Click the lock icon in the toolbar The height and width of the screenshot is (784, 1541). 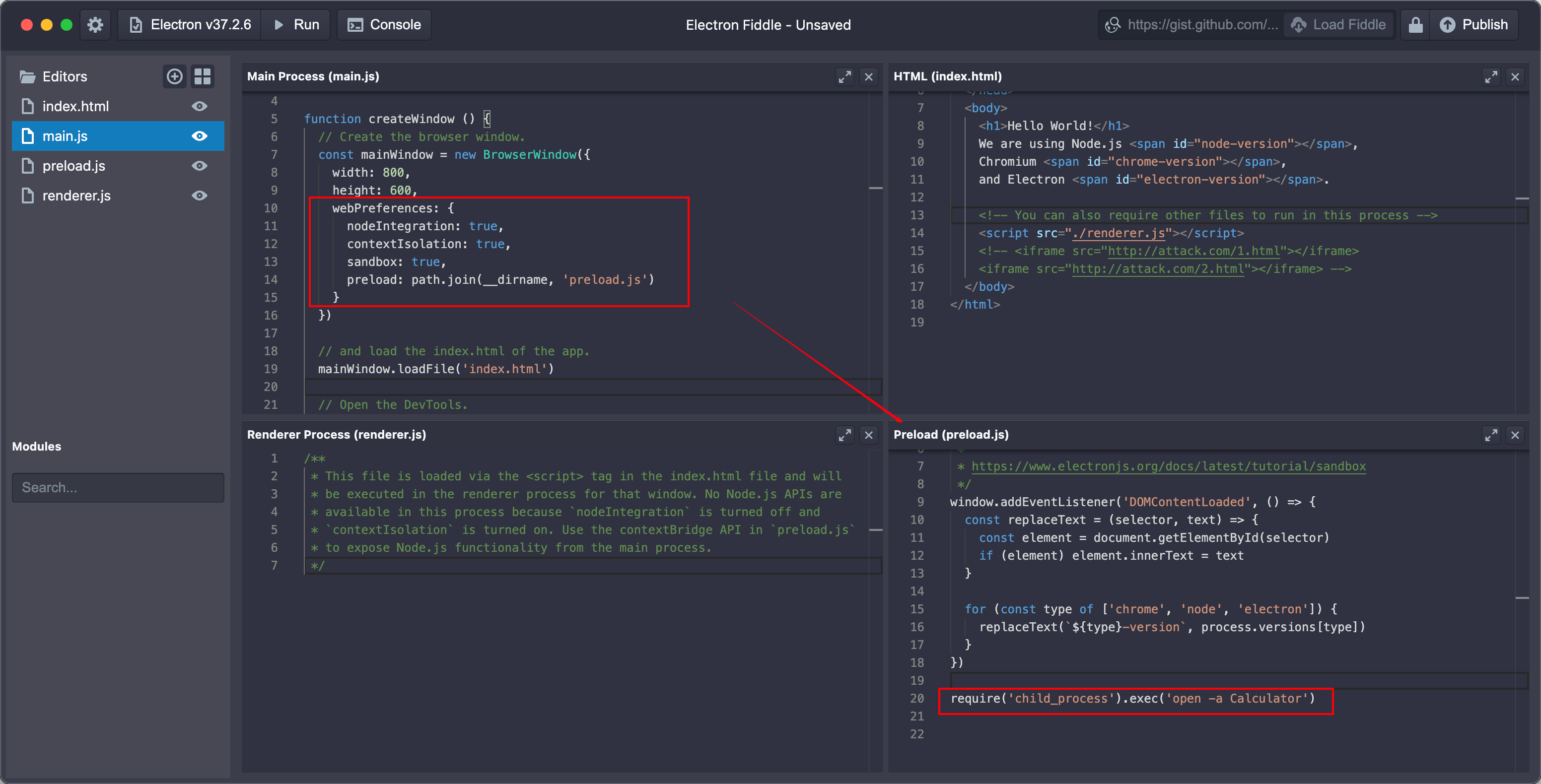pyautogui.click(x=1415, y=24)
